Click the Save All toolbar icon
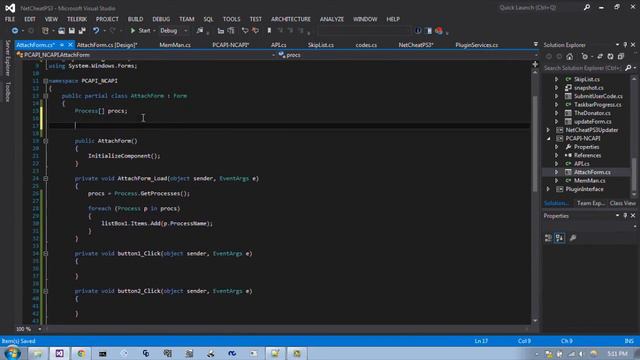The image size is (640, 360). [x=82, y=31]
